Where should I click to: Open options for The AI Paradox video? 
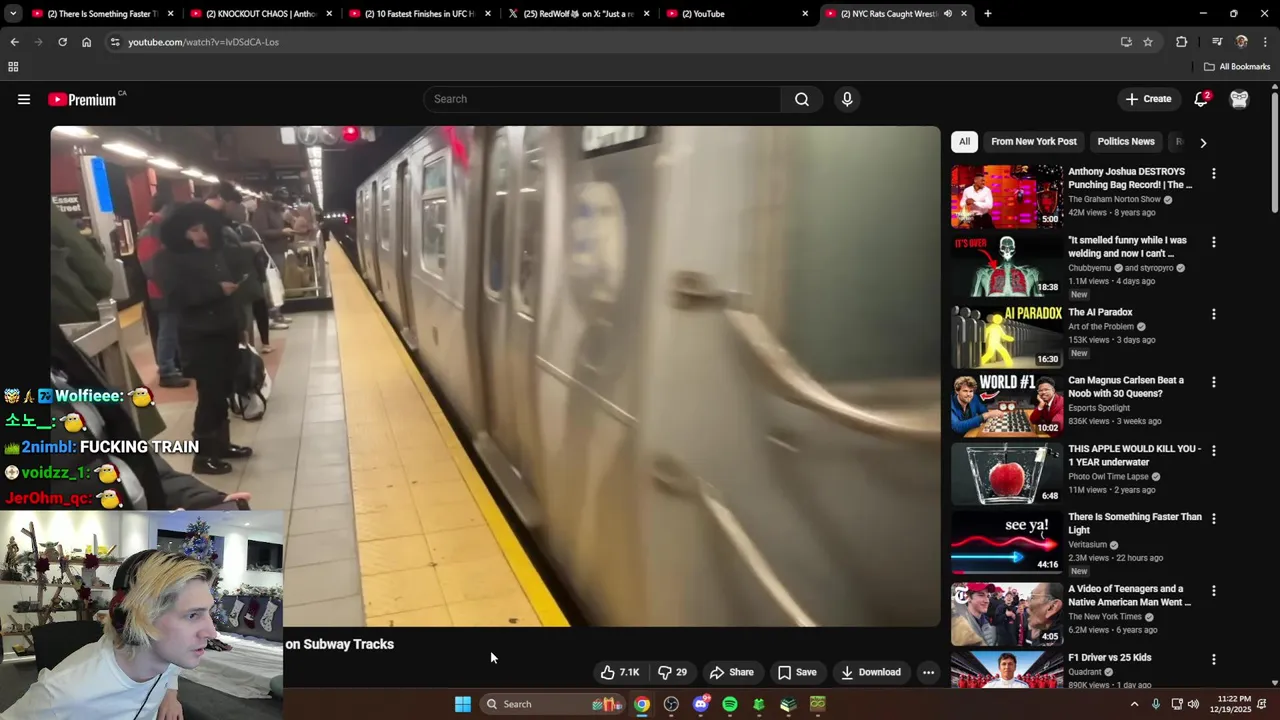1213,314
